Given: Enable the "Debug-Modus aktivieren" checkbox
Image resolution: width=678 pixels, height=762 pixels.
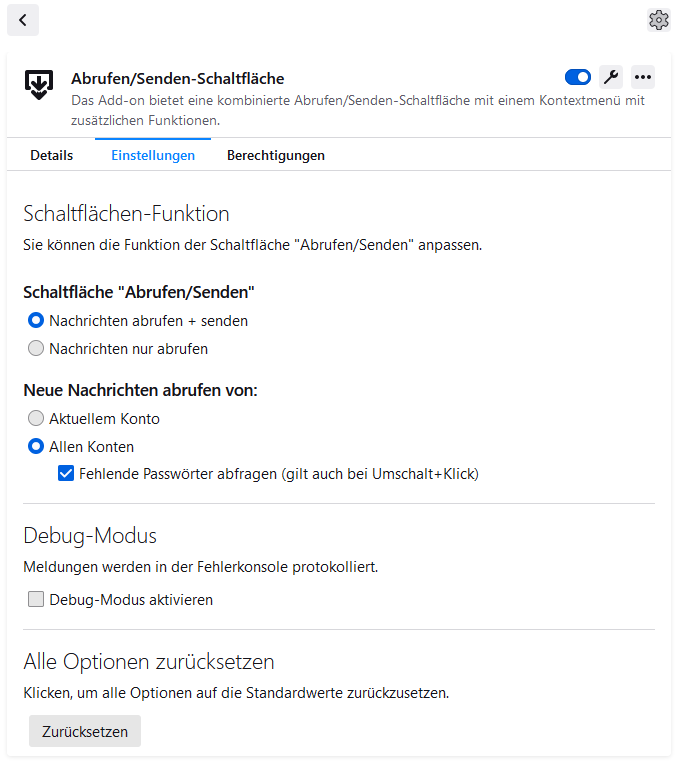Looking at the screenshot, I should point(36,600).
